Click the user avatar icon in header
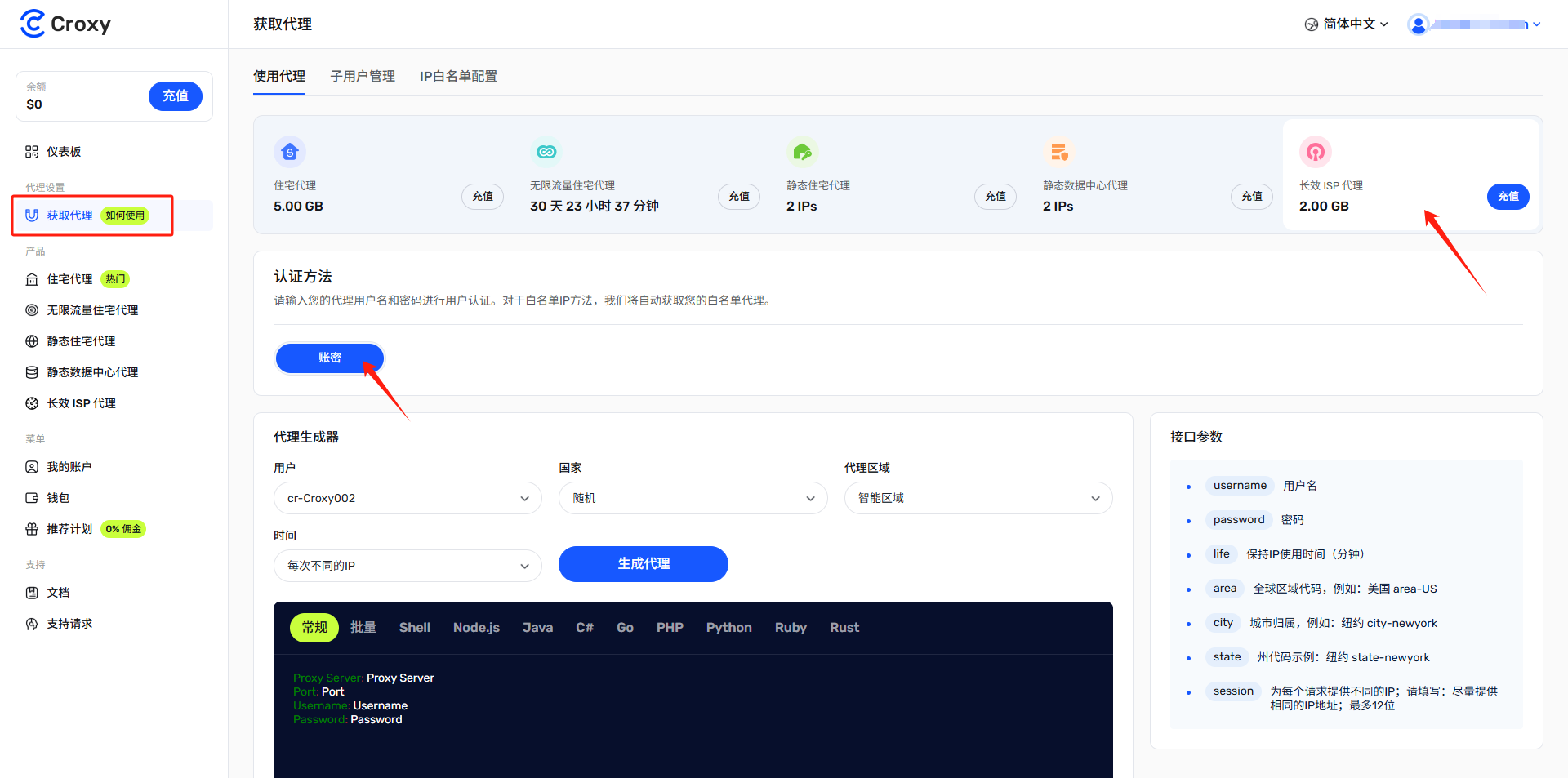The height and width of the screenshot is (778, 1568). point(1419,24)
